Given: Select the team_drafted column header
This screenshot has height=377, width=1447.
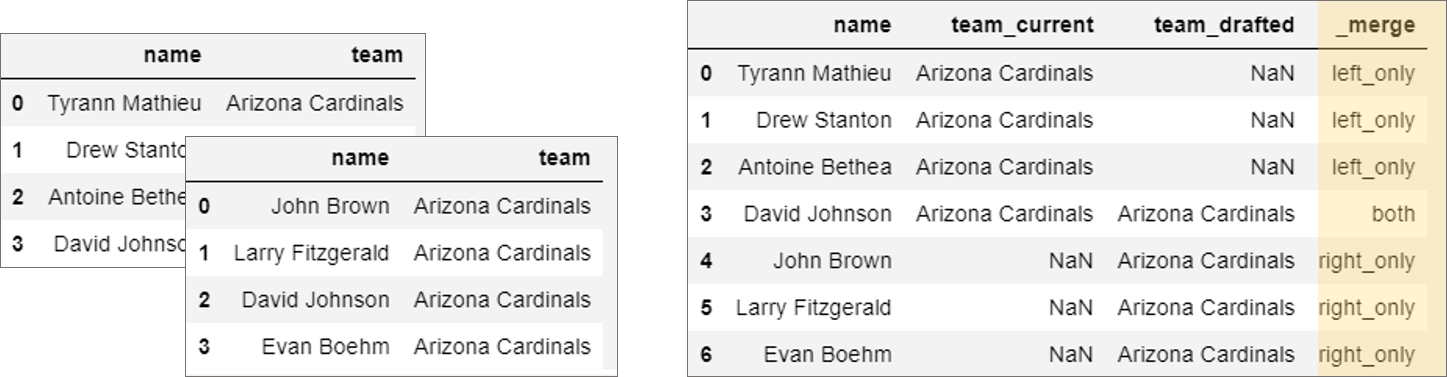Looking at the screenshot, I should (x=1225, y=27).
